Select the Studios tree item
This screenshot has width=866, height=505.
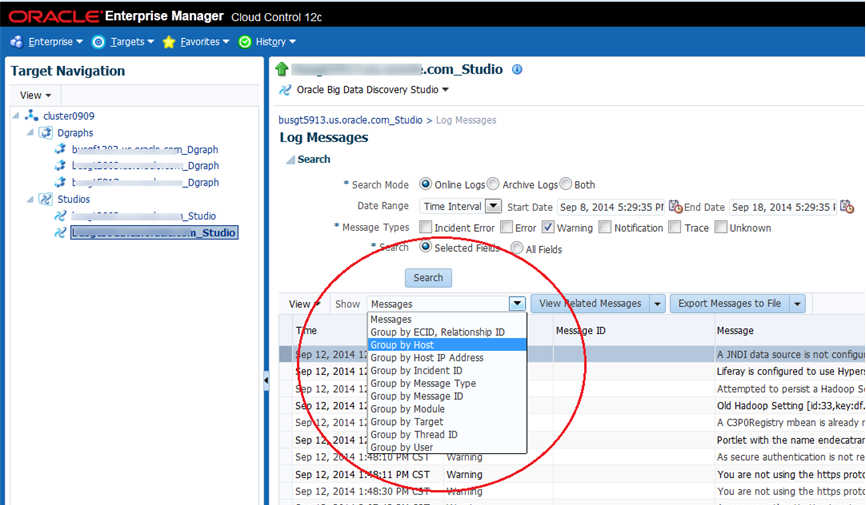click(x=73, y=199)
